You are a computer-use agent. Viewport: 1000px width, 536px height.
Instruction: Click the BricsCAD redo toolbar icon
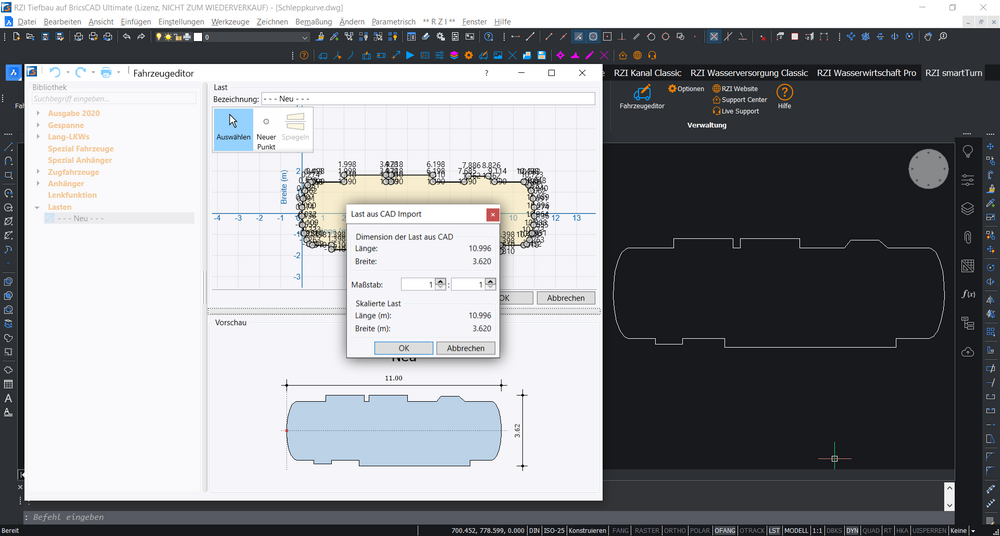tap(140, 37)
